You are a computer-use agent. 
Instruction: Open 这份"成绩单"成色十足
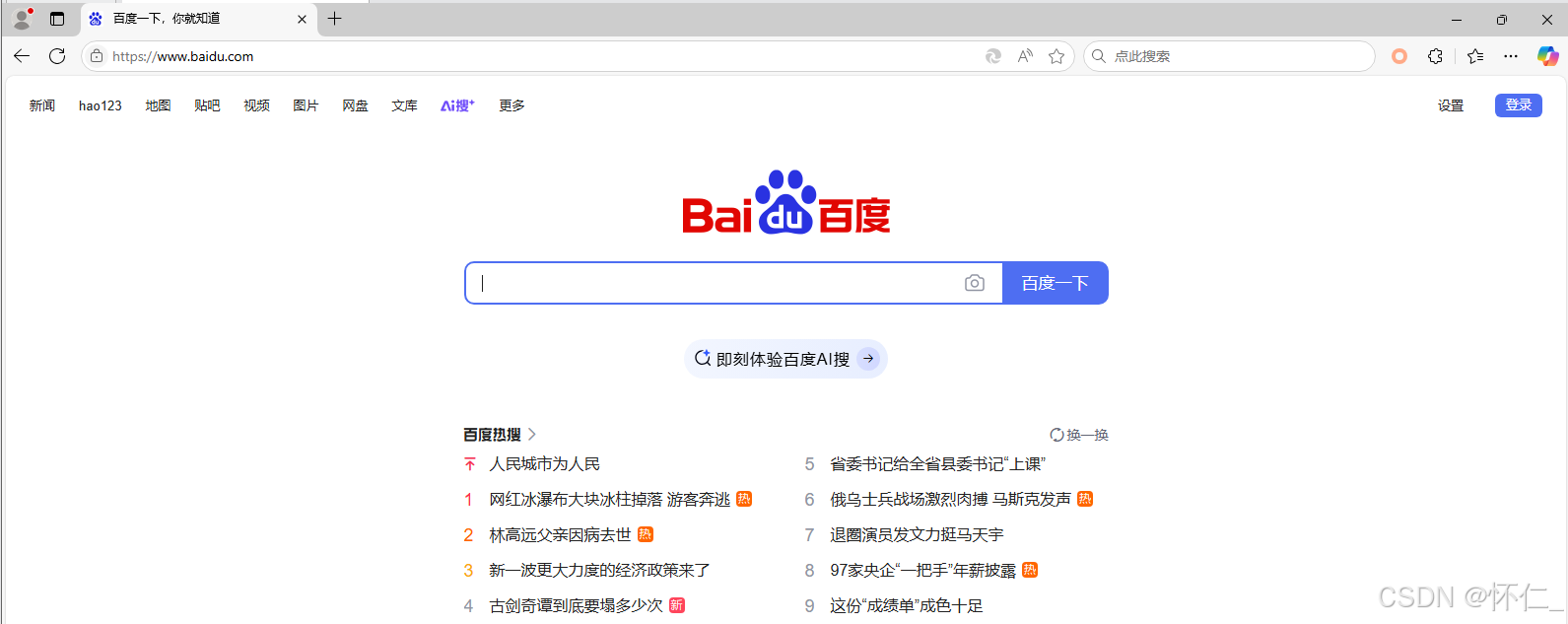907,606
